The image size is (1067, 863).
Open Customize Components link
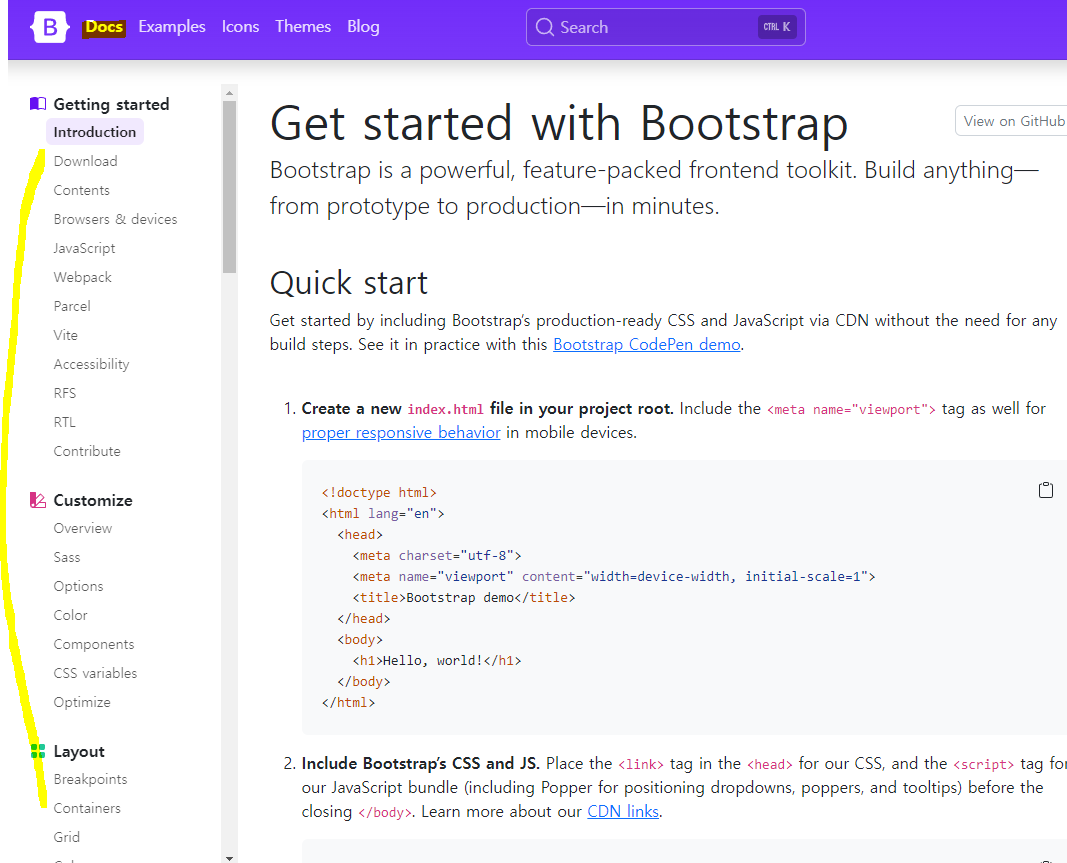point(94,645)
